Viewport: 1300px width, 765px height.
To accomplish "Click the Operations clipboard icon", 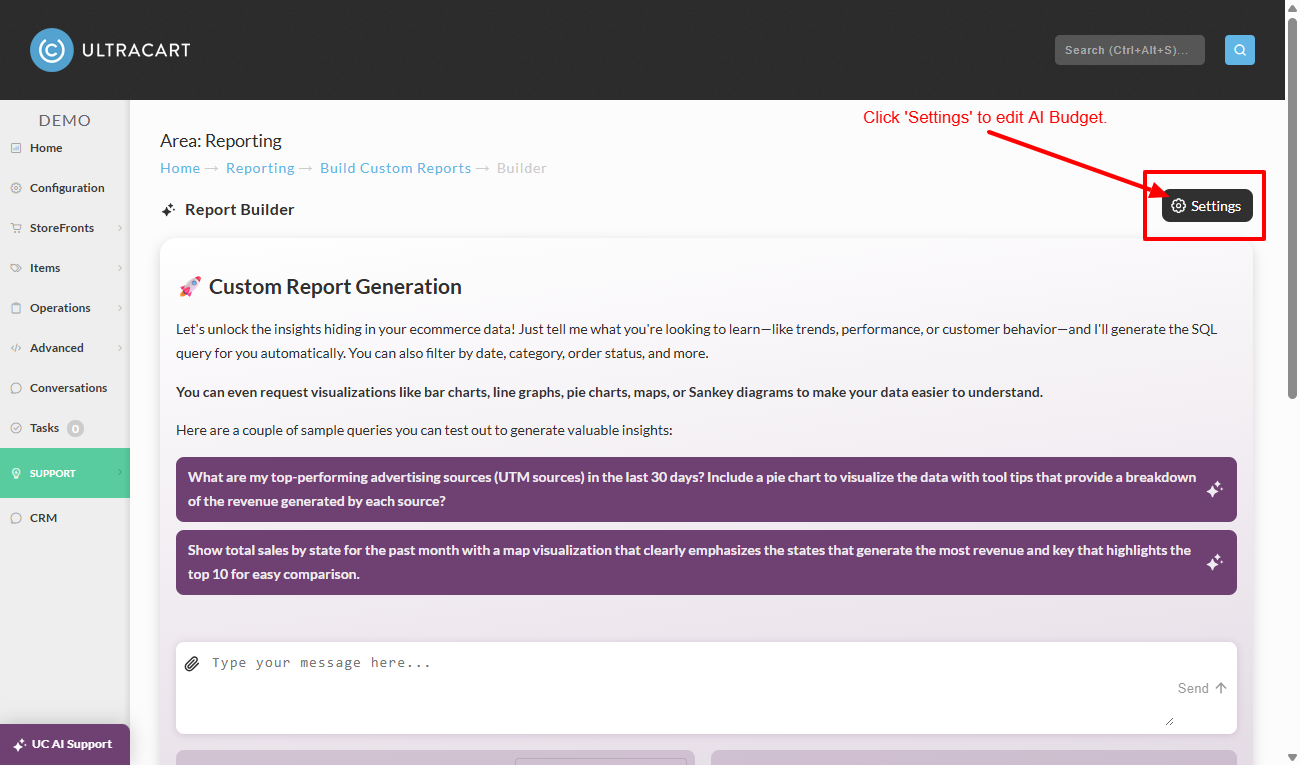I will tap(16, 308).
